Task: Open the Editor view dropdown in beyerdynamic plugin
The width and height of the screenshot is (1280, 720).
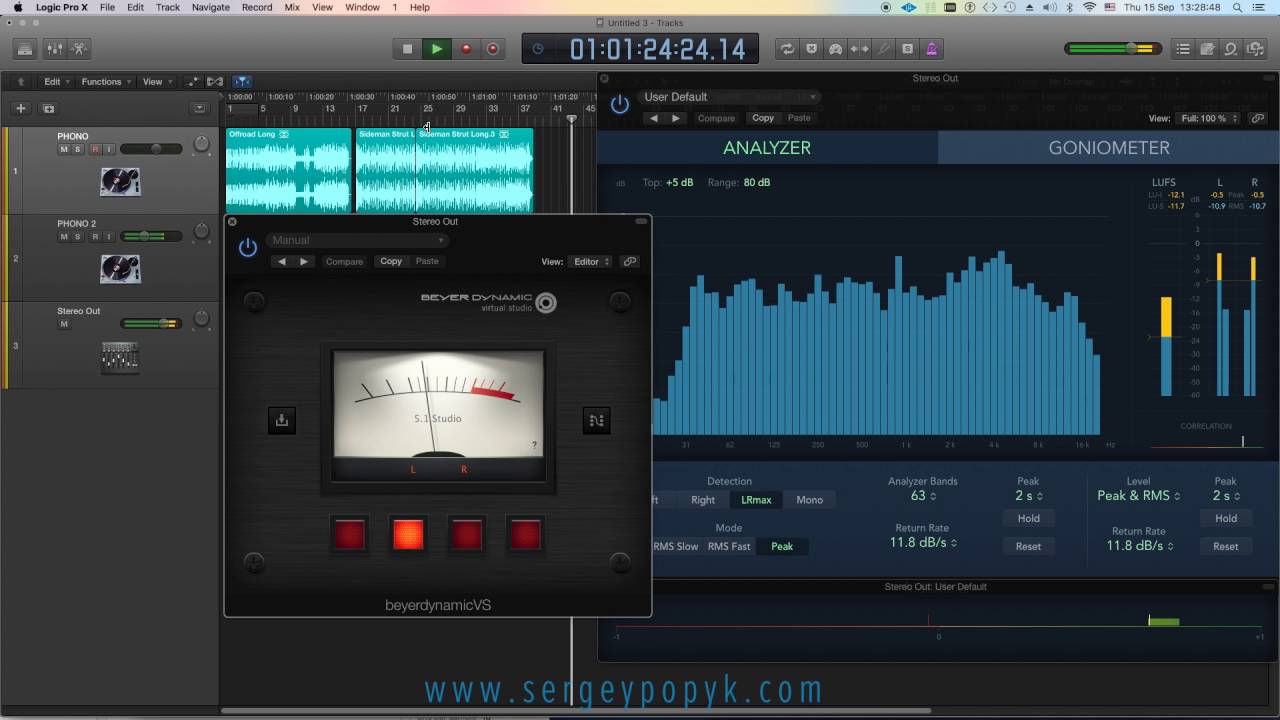Action: (x=592, y=262)
